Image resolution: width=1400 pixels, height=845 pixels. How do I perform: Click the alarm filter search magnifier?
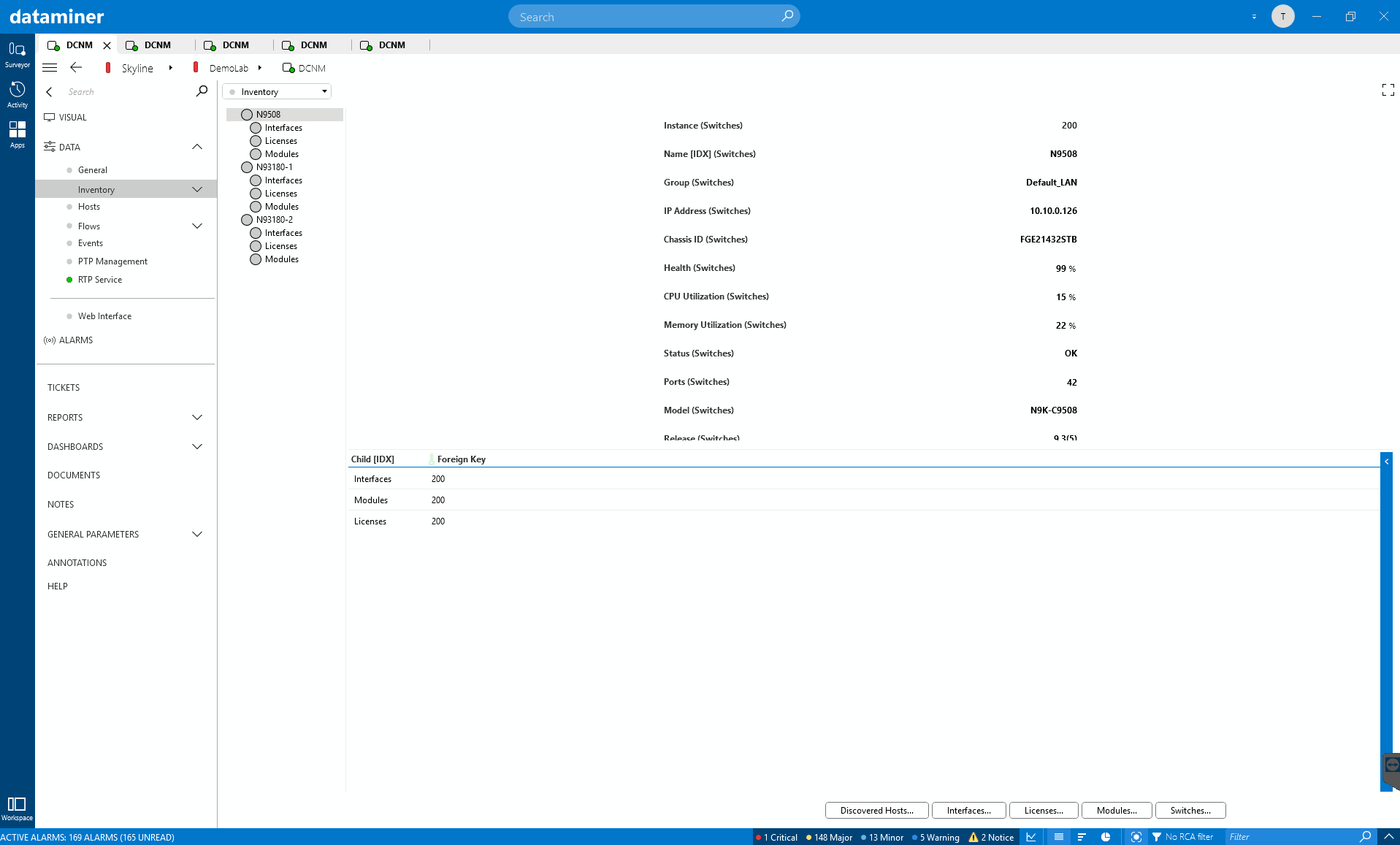point(1365,837)
